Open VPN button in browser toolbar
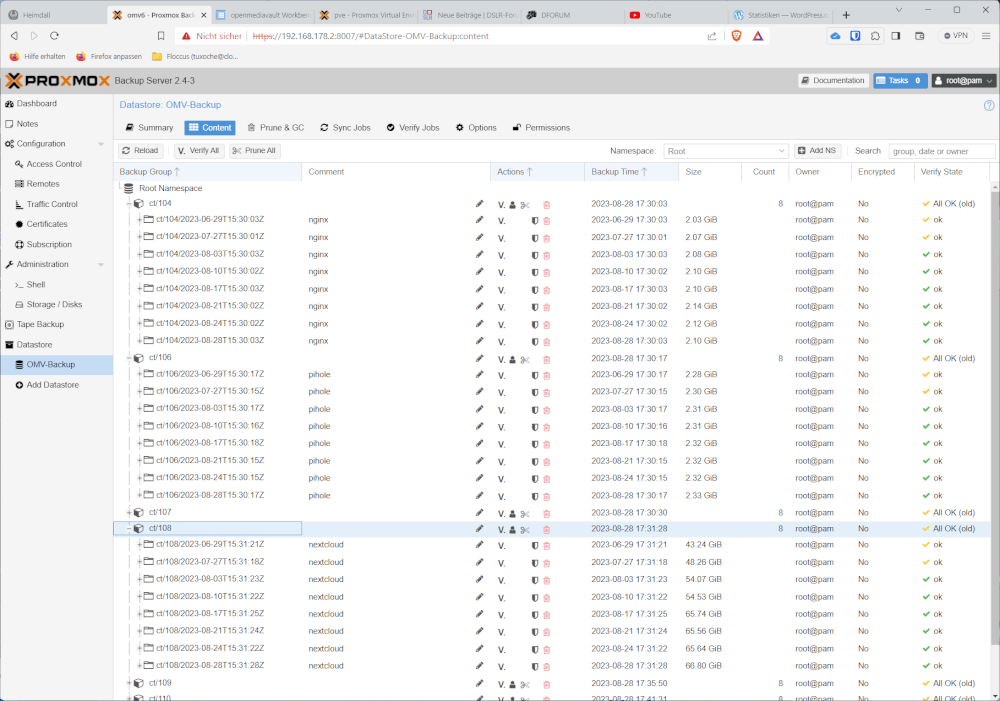 pos(956,36)
